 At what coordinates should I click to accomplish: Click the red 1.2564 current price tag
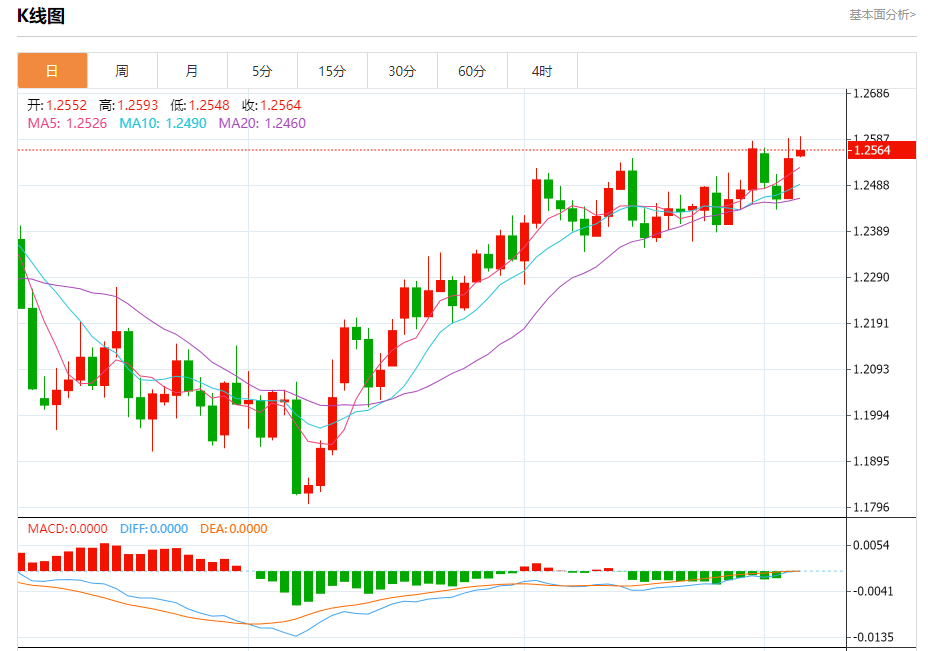pos(882,150)
